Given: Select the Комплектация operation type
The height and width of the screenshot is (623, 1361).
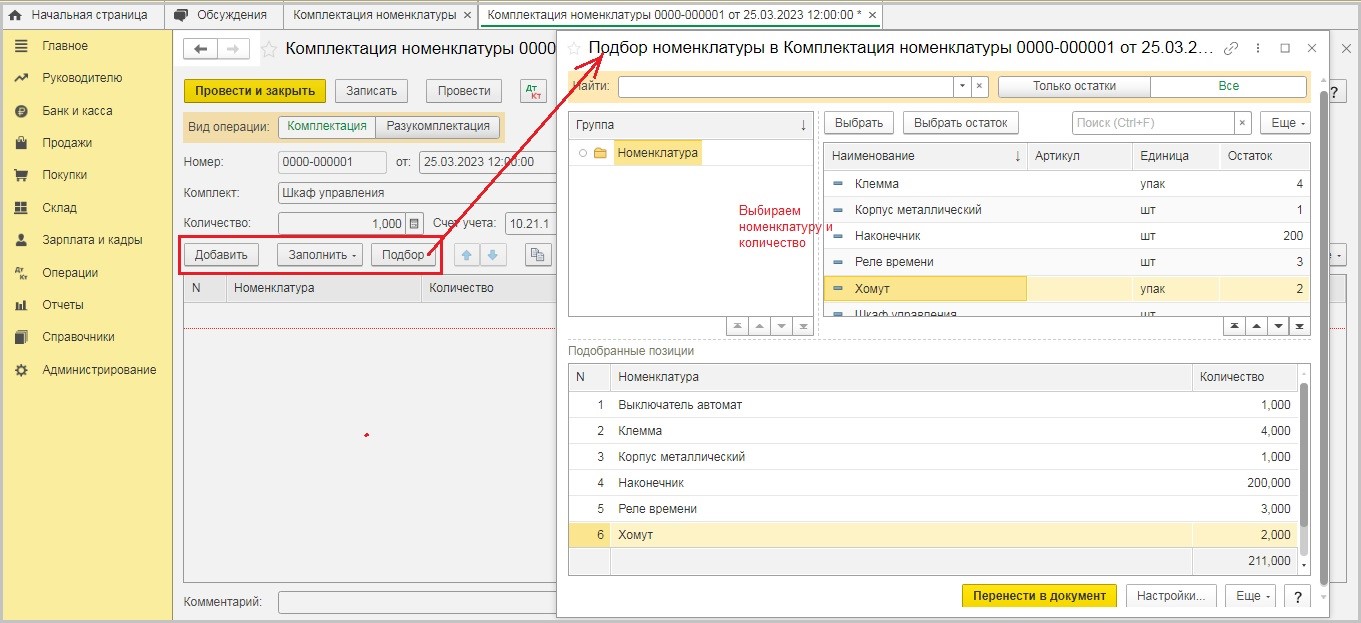Looking at the screenshot, I should click(x=326, y=127).
